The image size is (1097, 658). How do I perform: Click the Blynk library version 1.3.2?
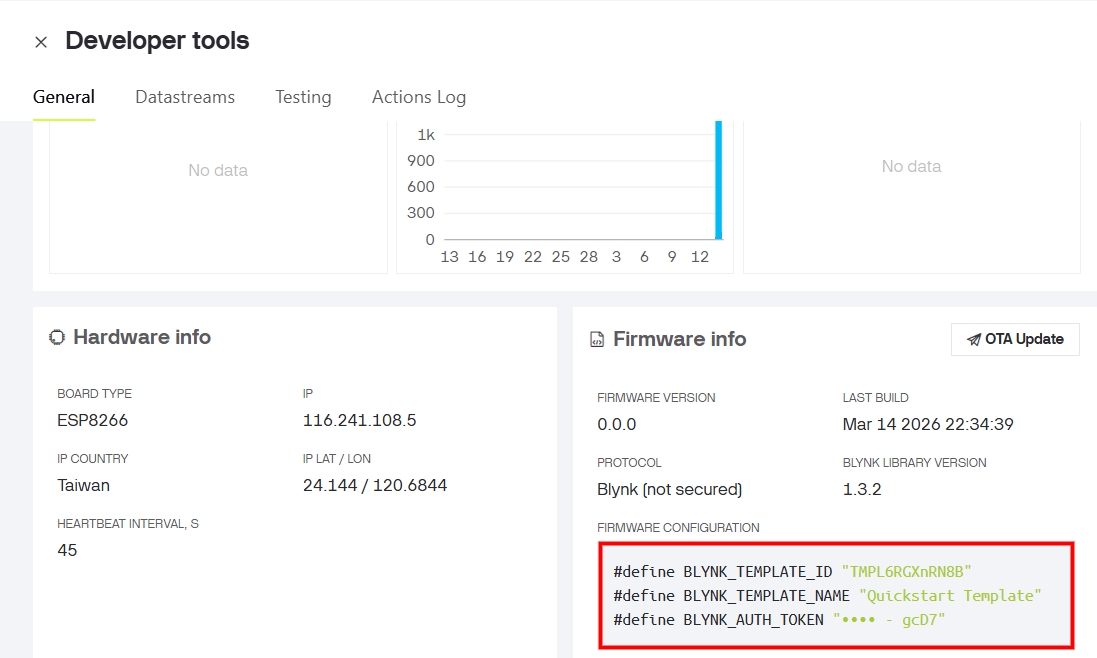tap(862, 490)
